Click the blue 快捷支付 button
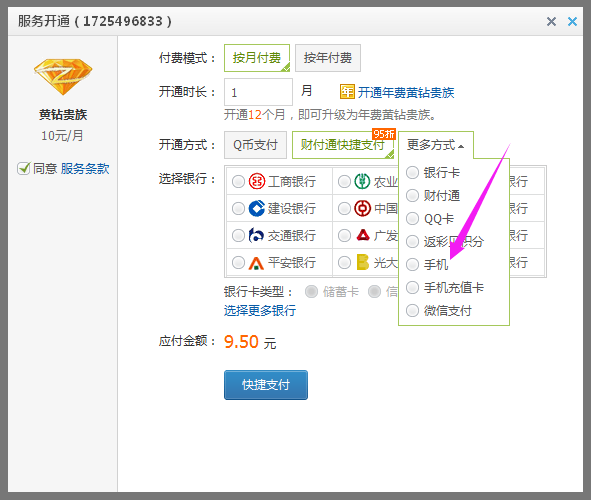The height and width of the screenshot is (500, 591). 266,385
